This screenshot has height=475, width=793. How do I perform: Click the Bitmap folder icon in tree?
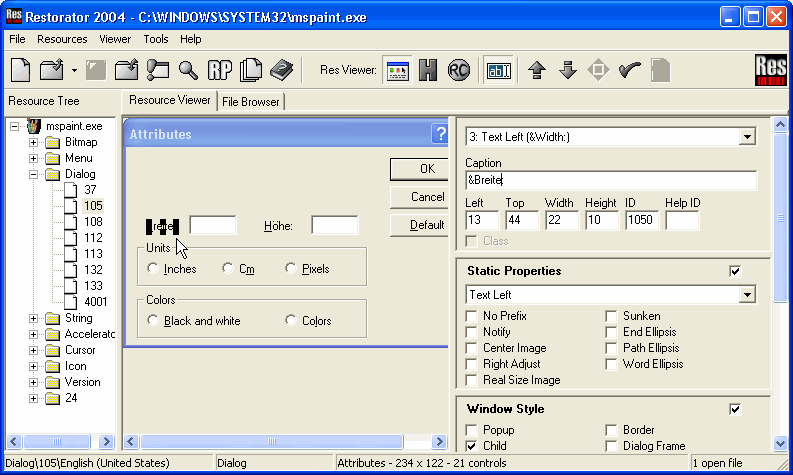pos(53,142)
